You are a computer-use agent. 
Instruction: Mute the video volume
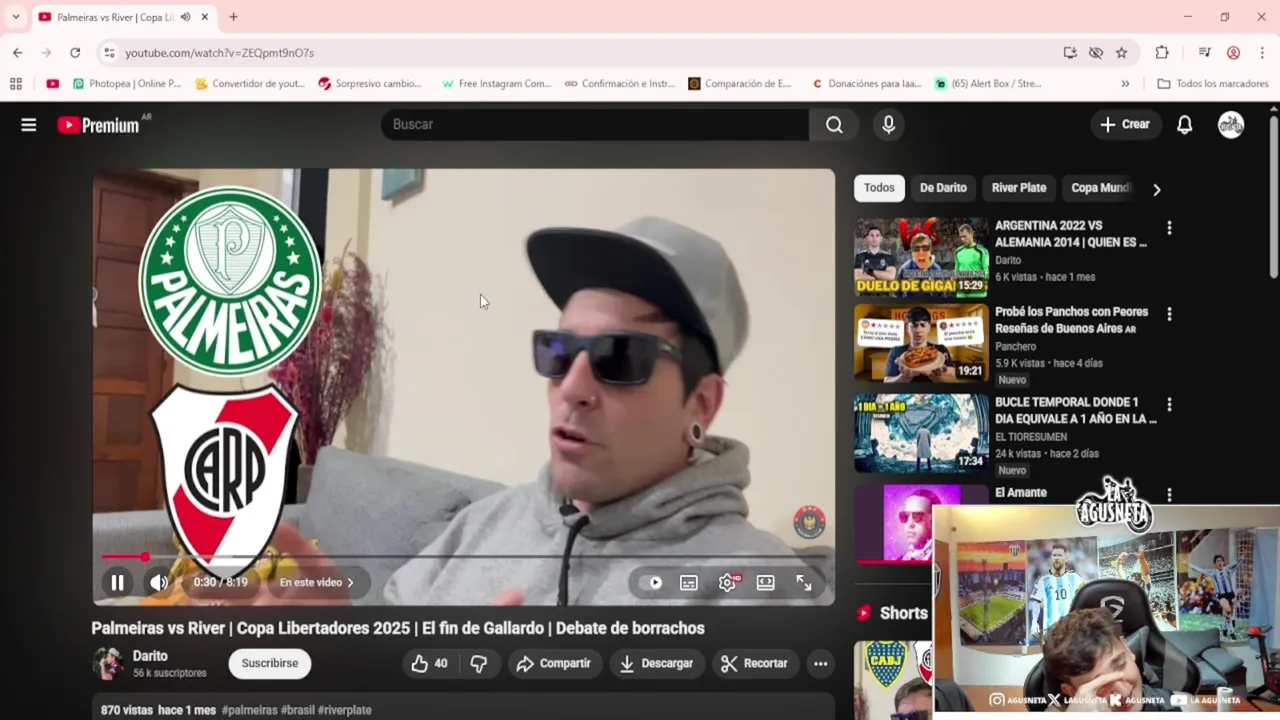159,583
